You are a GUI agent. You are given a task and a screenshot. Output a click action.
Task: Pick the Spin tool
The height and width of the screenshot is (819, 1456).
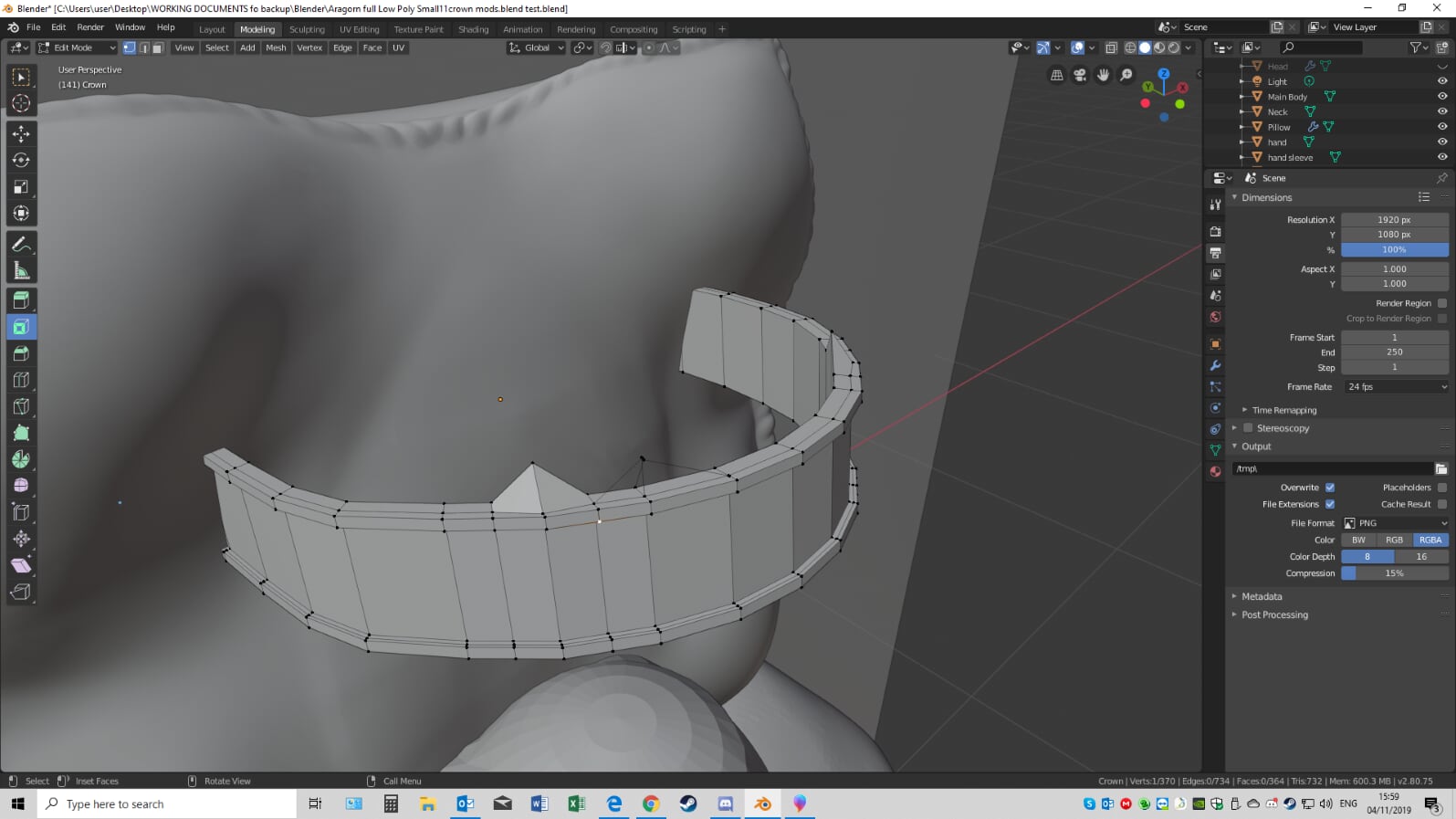[21, 459]
